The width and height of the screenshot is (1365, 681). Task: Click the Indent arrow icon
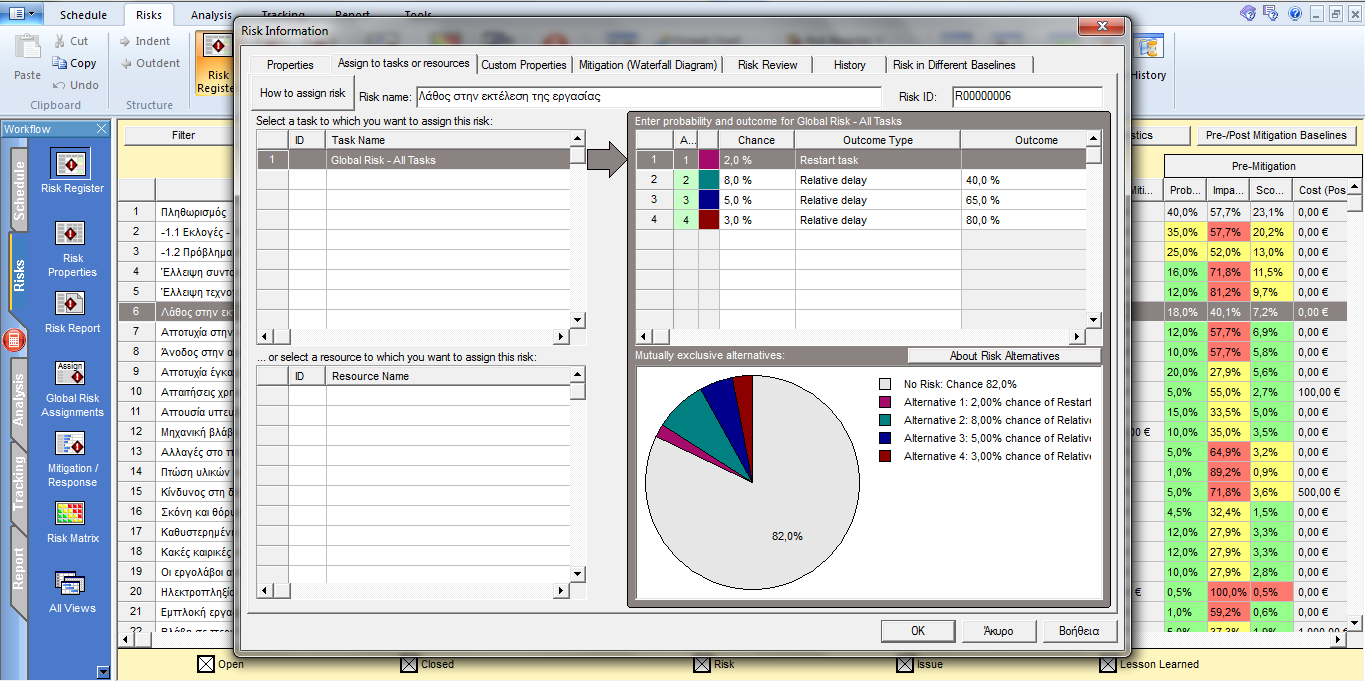[125, 41]
